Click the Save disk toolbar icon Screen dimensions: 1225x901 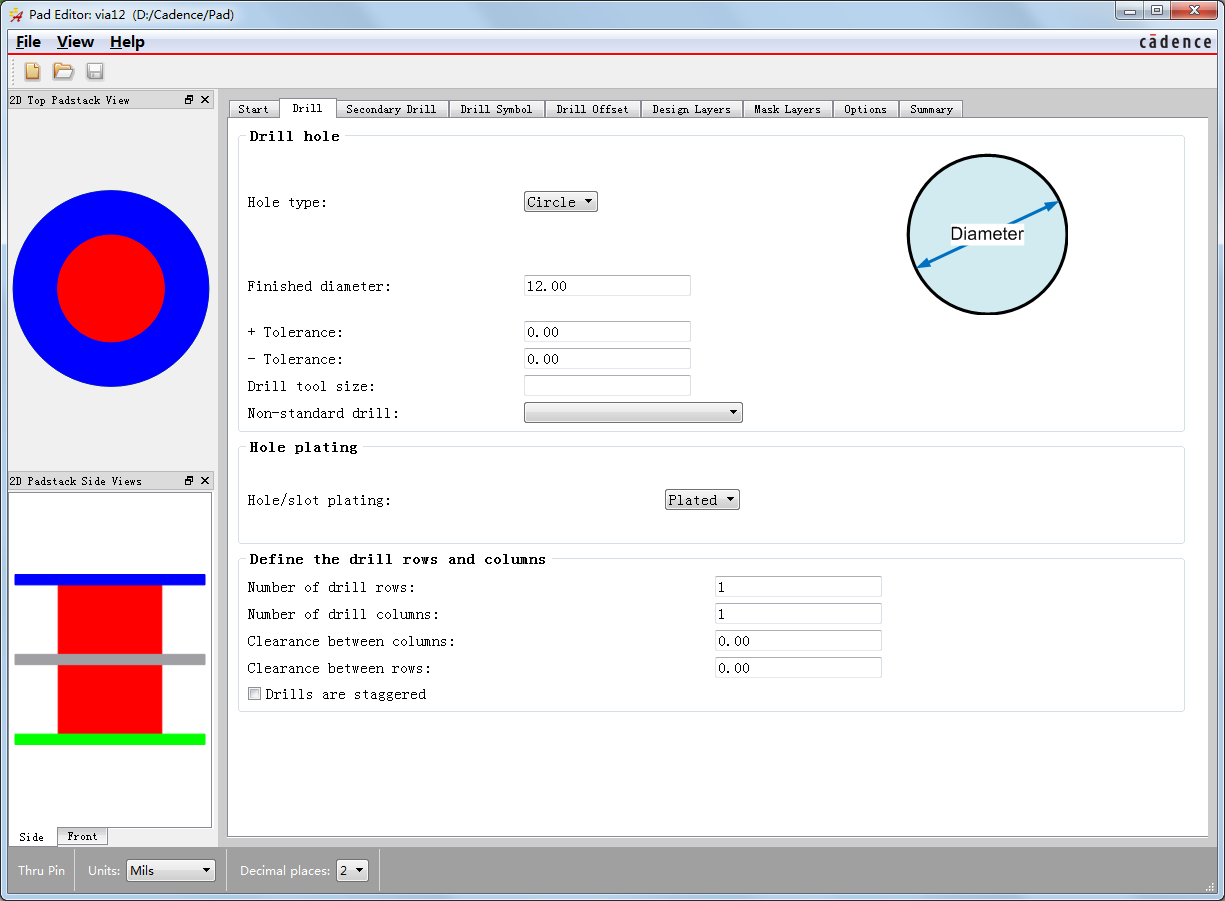coord(95,71)
